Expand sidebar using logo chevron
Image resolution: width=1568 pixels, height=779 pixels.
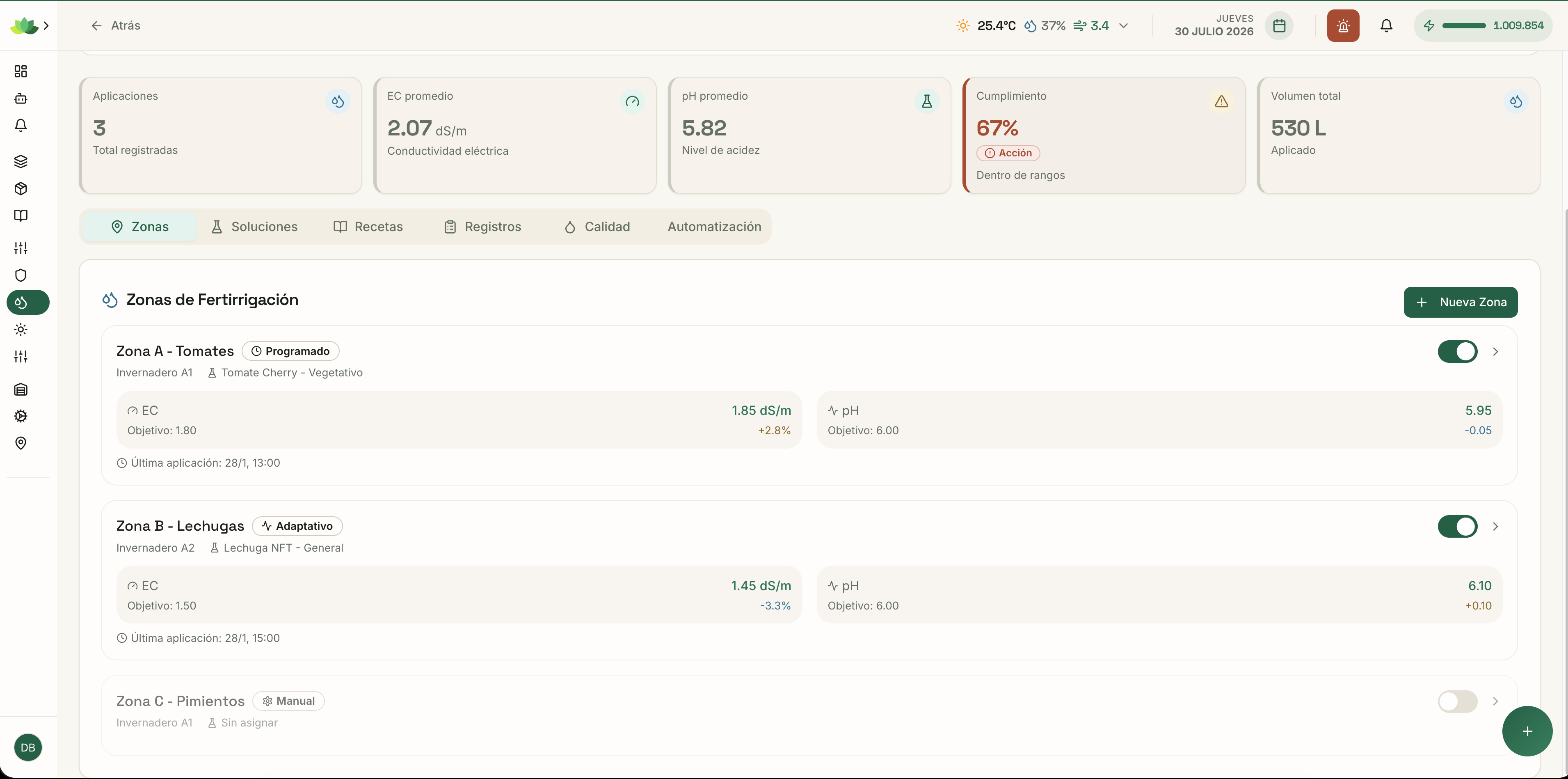pyautogui.click(x=46, y=25)
